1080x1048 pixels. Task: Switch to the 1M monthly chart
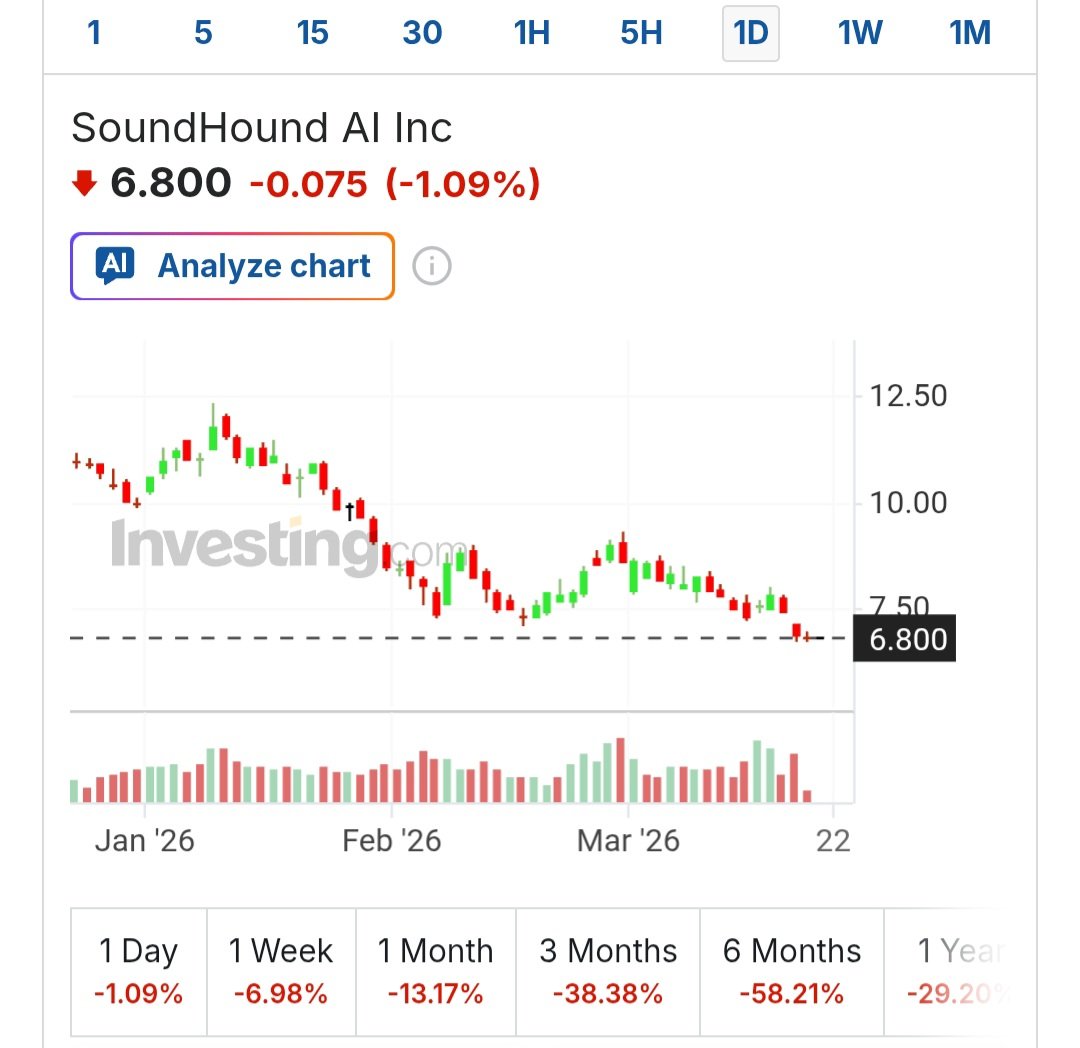pyautogui.click(x=968, y=33)
